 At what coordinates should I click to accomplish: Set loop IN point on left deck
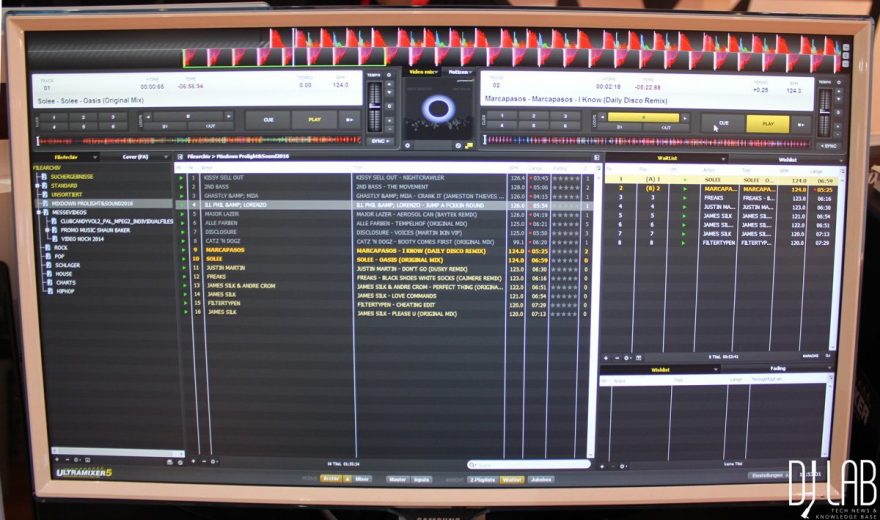166,126
